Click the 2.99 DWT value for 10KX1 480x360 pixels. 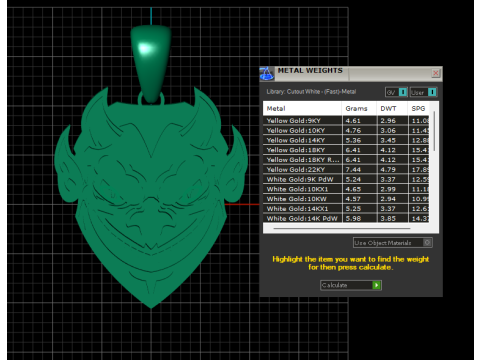click(x=388, y=189)
